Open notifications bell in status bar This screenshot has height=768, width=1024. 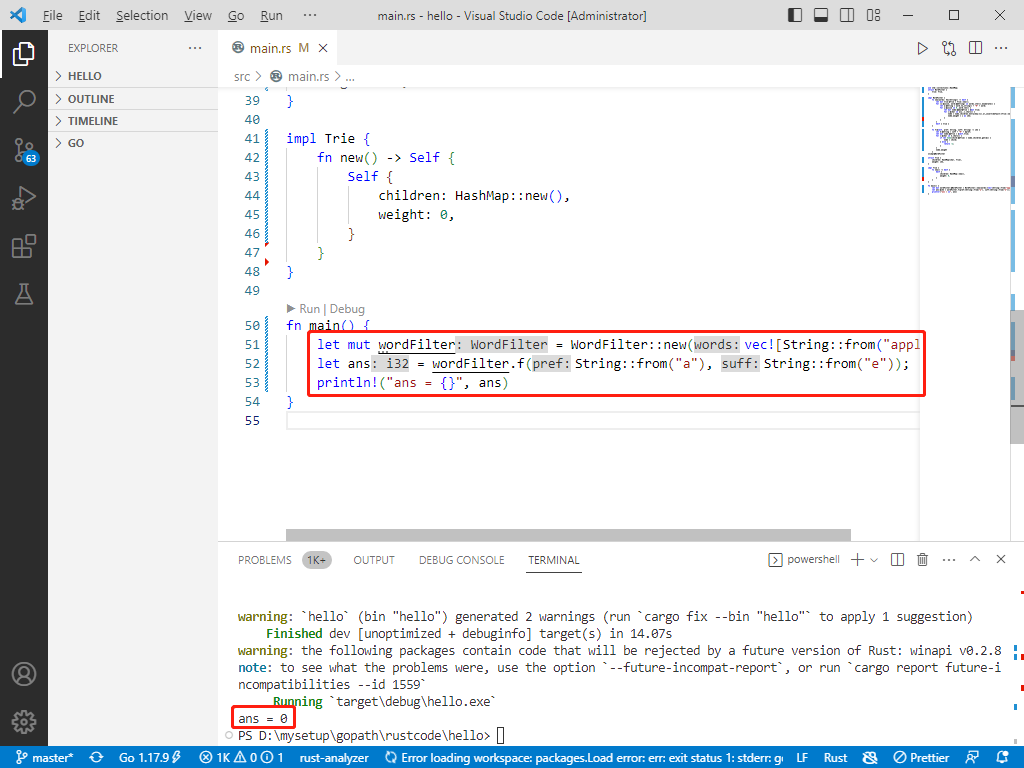click(1002, 758)
